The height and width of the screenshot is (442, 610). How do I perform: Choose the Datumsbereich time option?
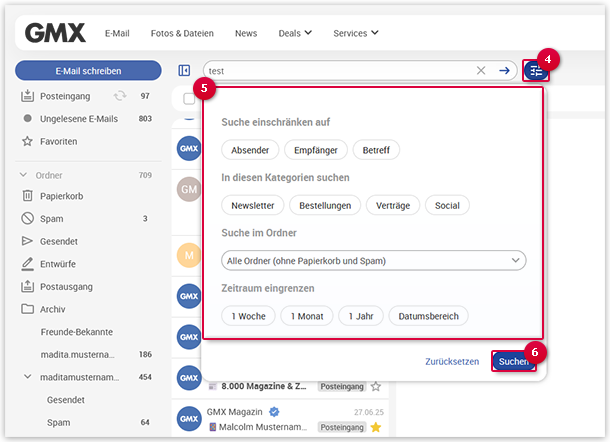coord(429,316)
